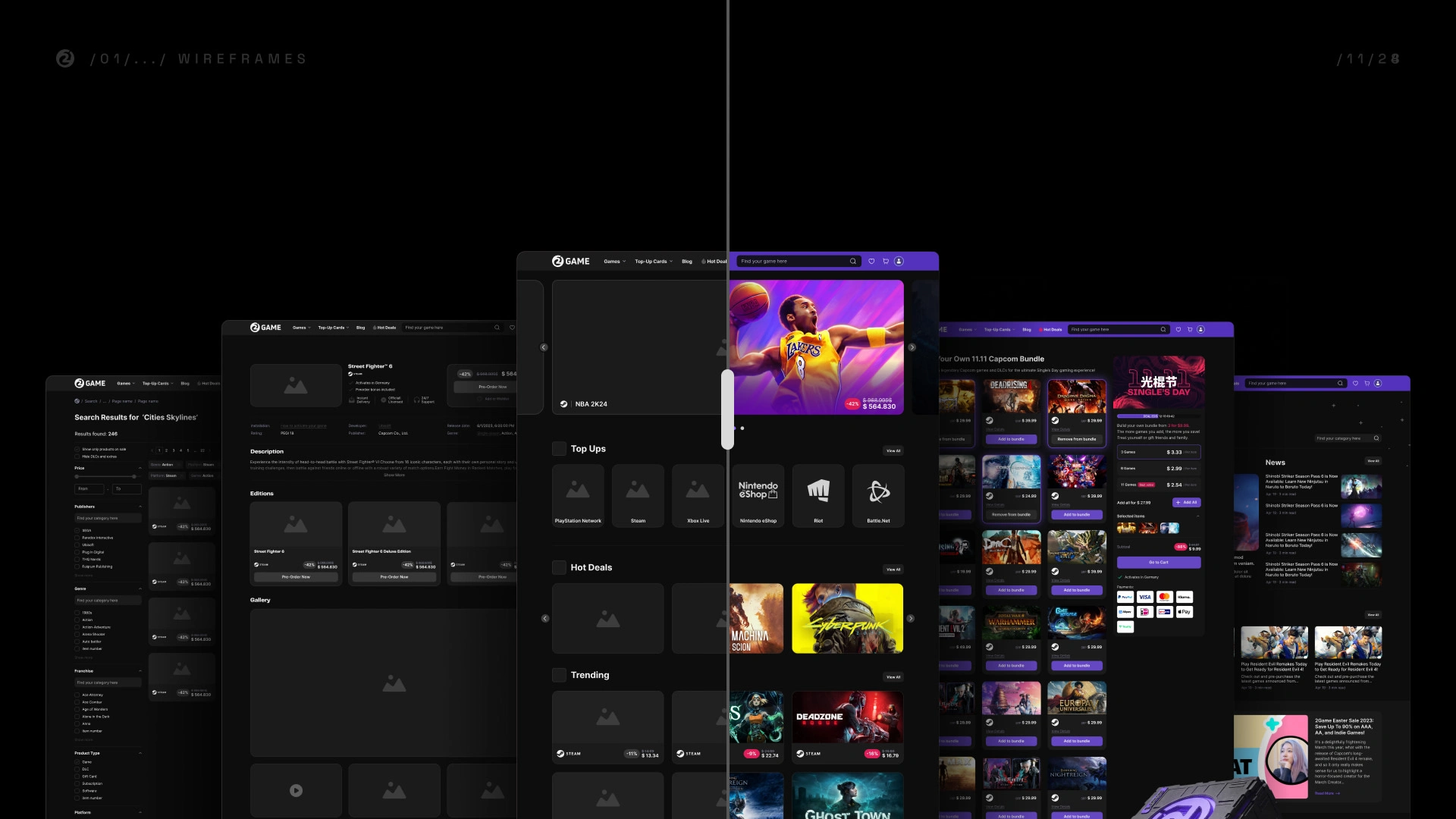Select the 3 Games bundle tier option
The width and height of the screenshot is (1456, 819).
click(1158, 452)
